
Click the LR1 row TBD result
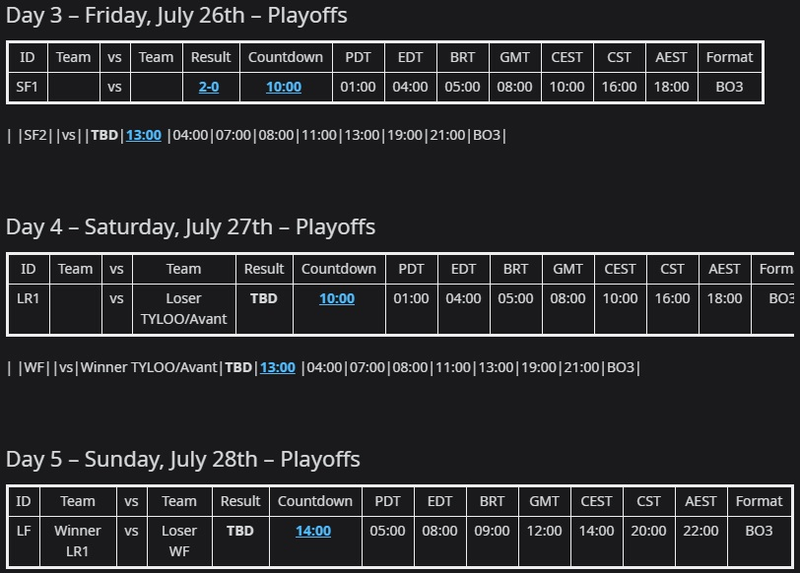pos(264,298)
